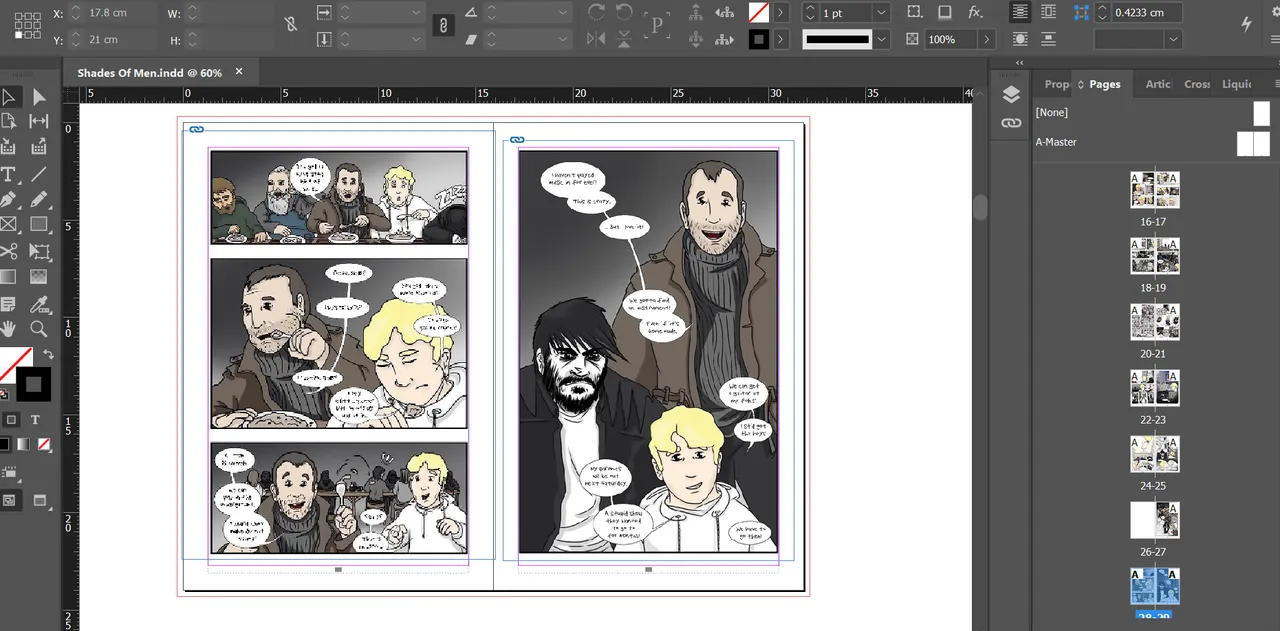
Task: Click the Quick Apply lightning icon
Action: coord(1247,23)
